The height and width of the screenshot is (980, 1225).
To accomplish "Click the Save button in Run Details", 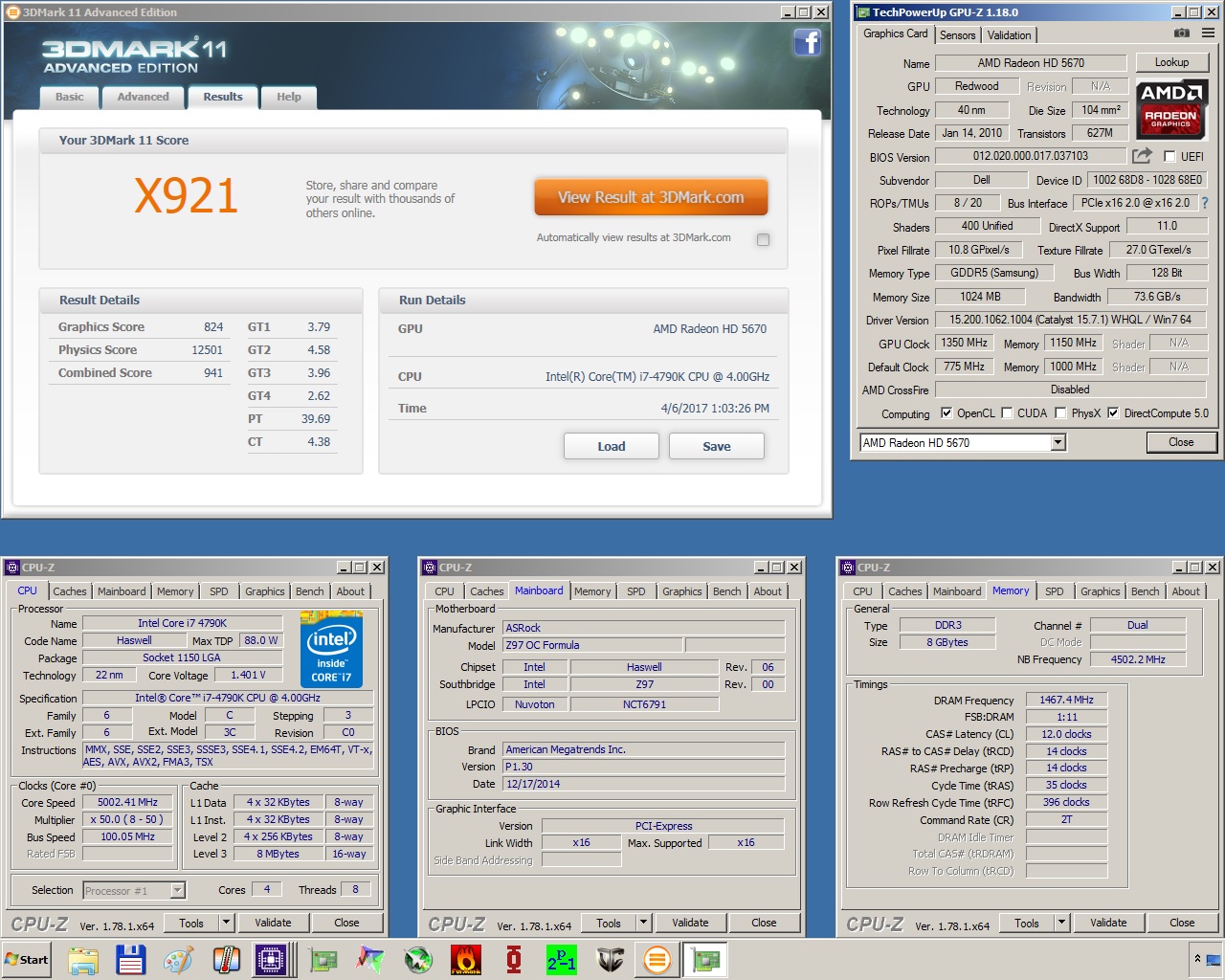I will pos(717,446).
